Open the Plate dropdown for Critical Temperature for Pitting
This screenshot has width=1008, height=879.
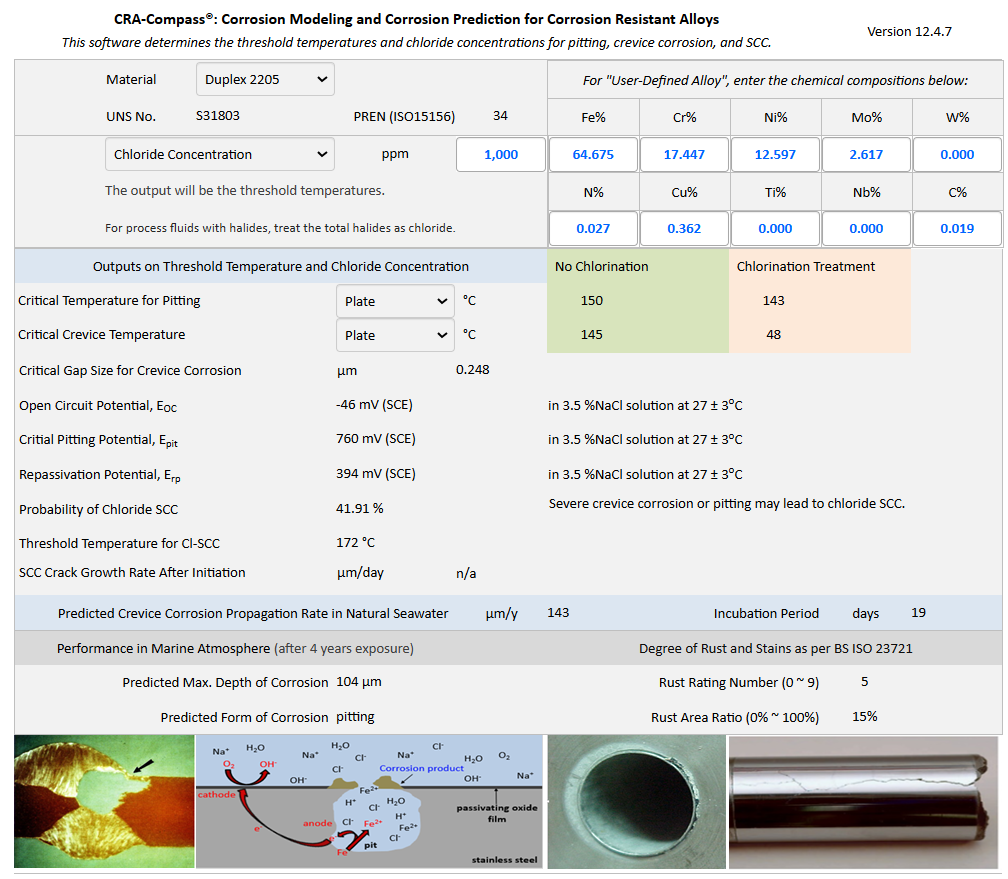click(395, 301)
